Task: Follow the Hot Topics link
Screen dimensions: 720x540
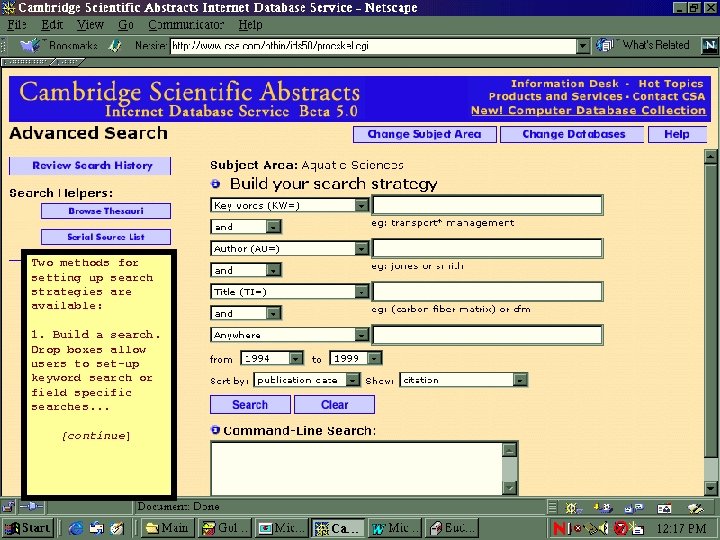Action: [671, 84]
